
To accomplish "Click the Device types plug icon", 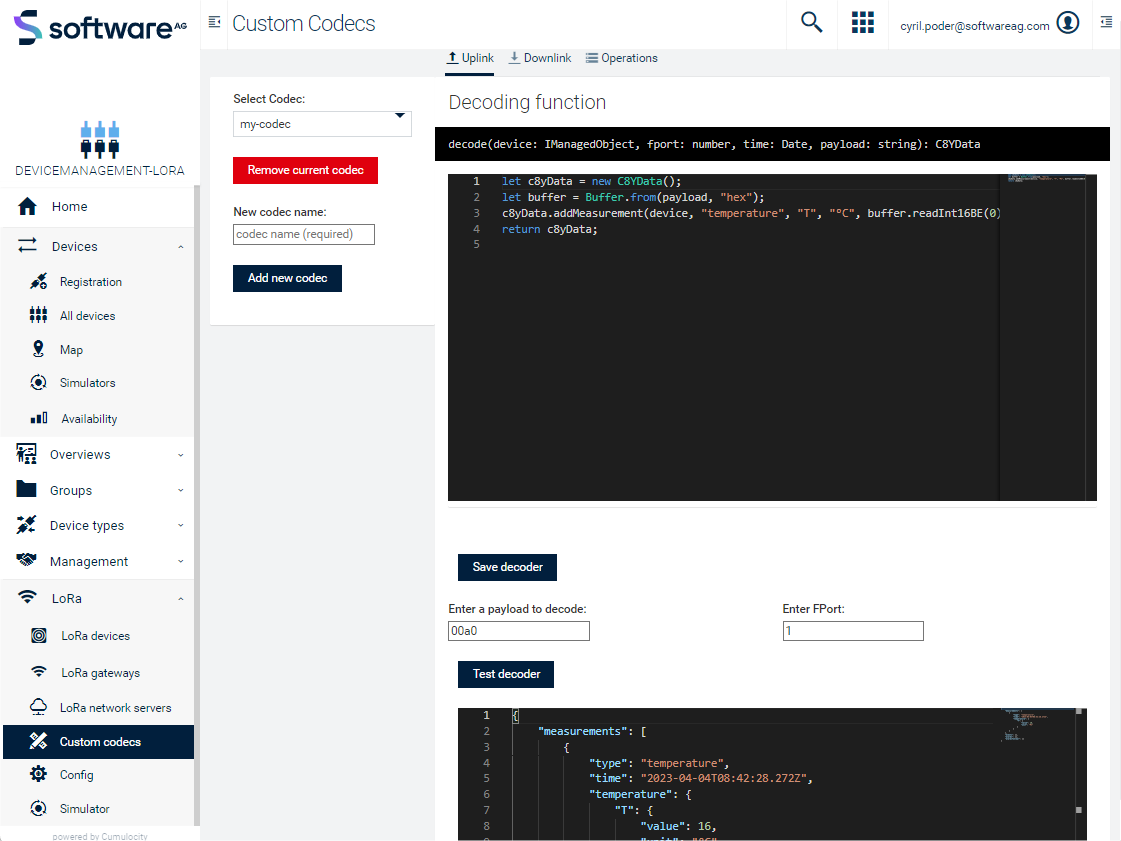I will click(x=26, y=525).
